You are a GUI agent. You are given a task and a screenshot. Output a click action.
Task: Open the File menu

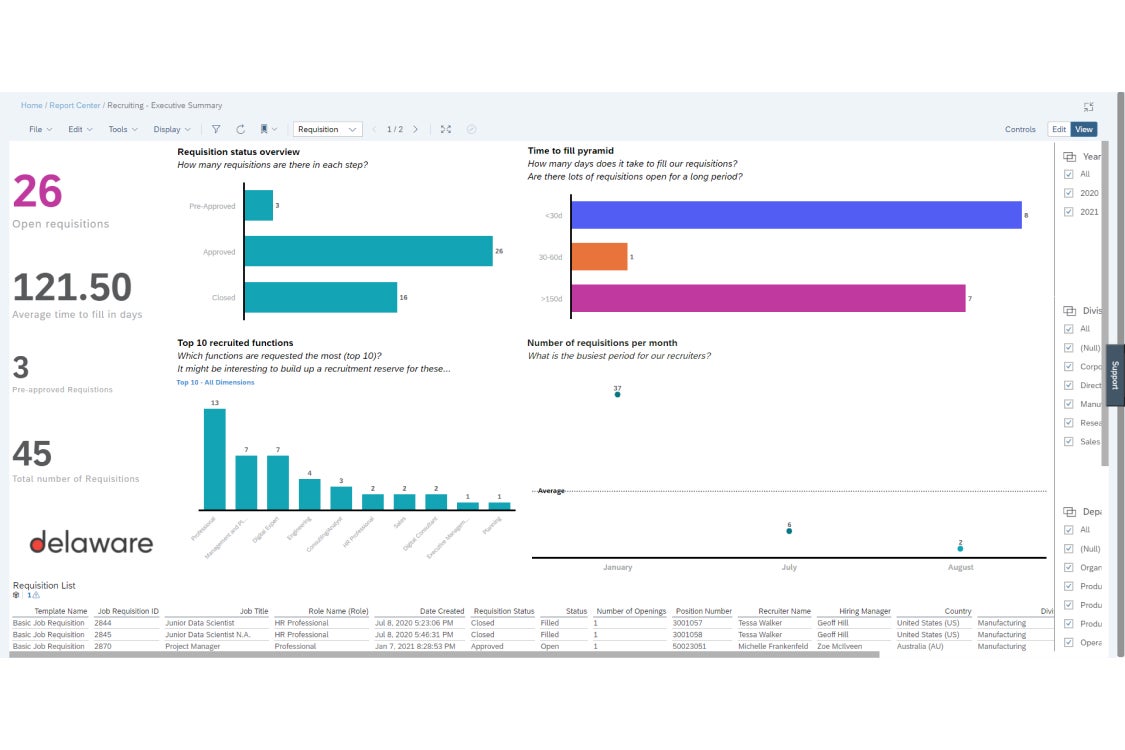point(40,129)
